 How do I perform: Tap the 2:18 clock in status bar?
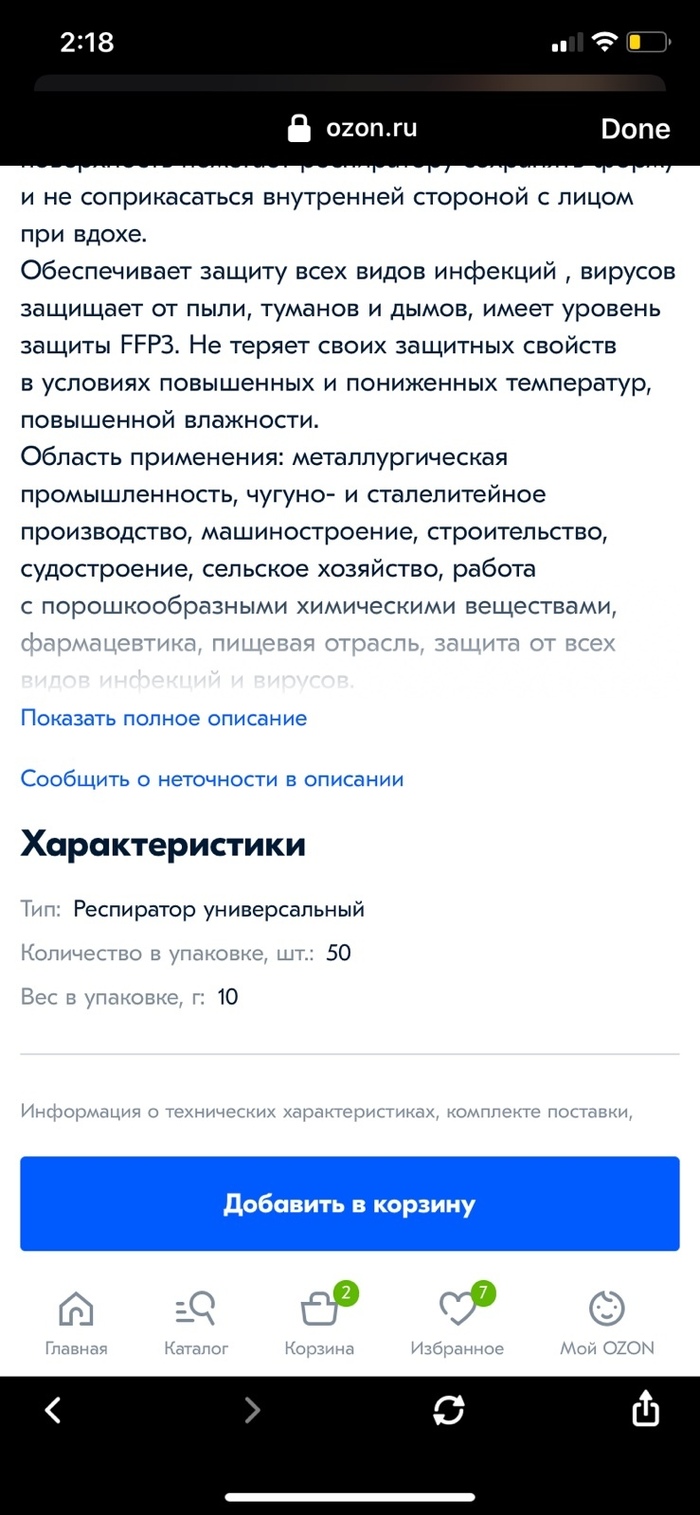(87, 42)
